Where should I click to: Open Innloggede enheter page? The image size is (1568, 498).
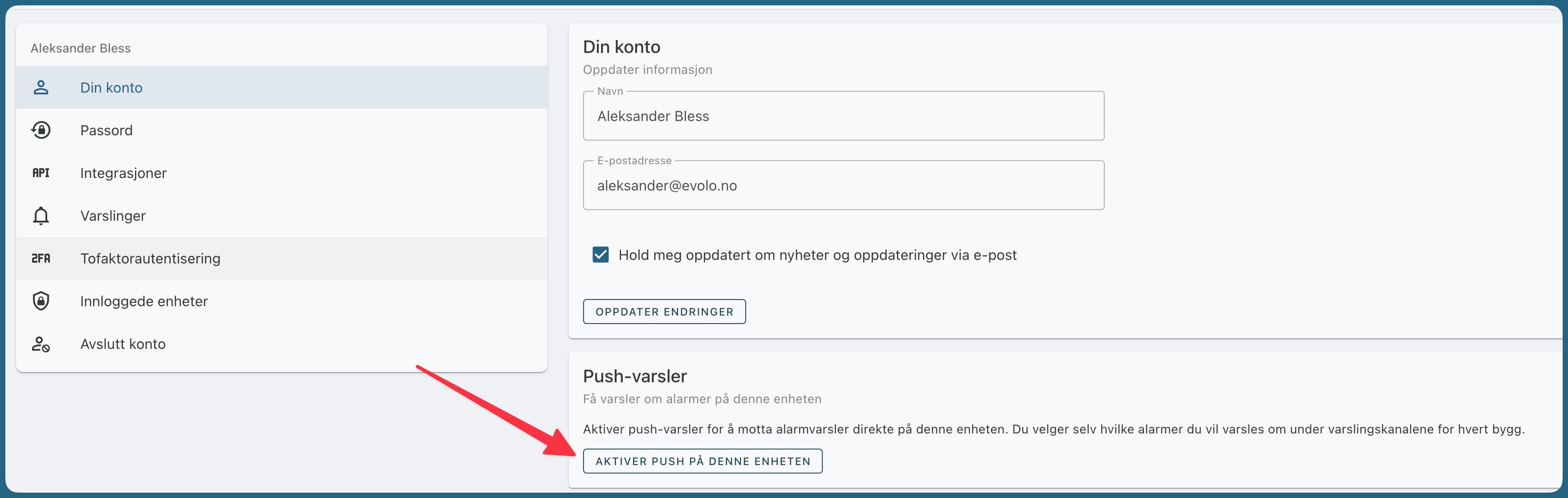(282, 301)
